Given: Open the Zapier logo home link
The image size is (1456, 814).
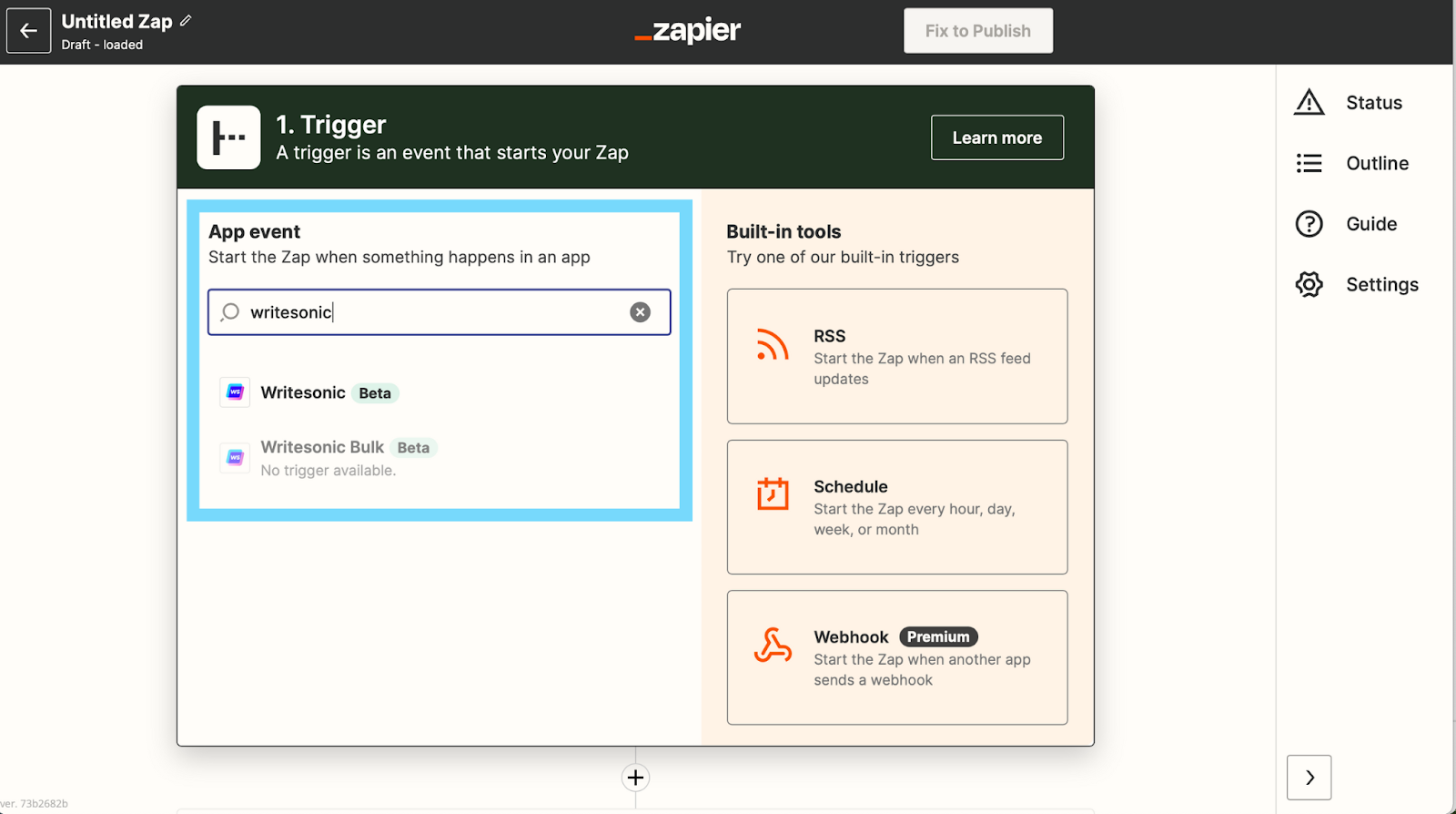Looking at the screenshot, I should [x=688, y=31].
